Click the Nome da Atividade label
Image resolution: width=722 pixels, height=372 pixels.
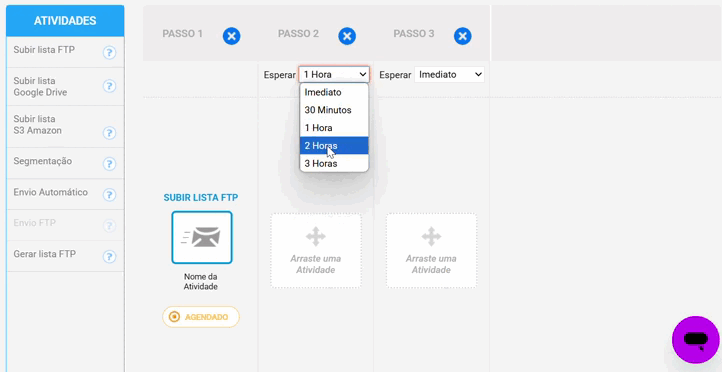point(201,282)
